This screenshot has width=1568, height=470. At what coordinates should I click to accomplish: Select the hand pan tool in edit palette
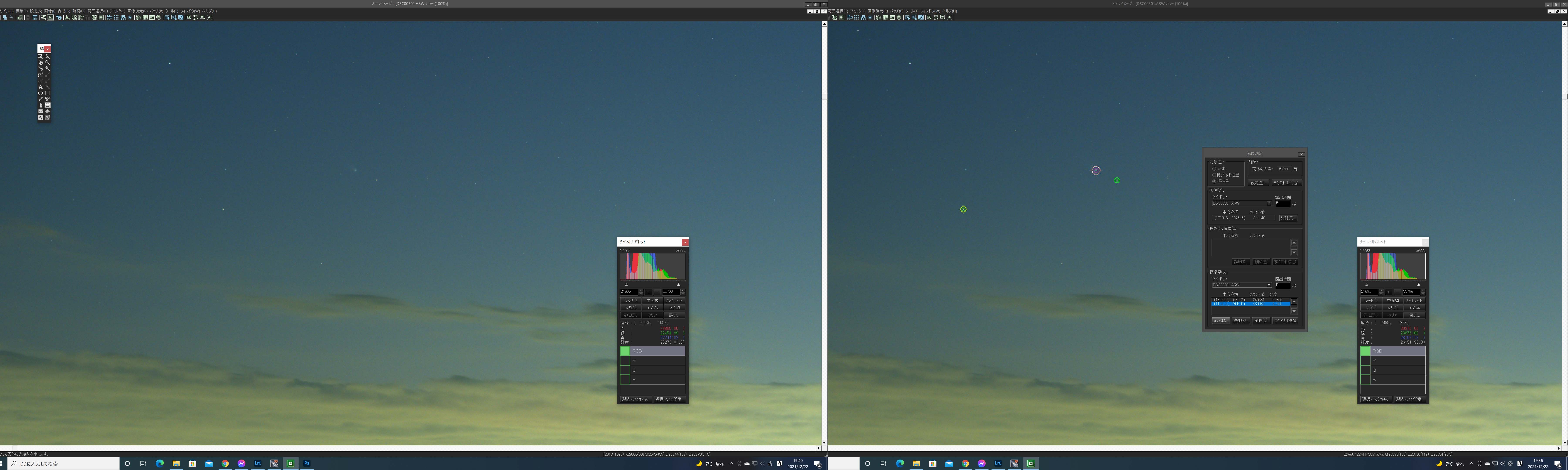41,63
